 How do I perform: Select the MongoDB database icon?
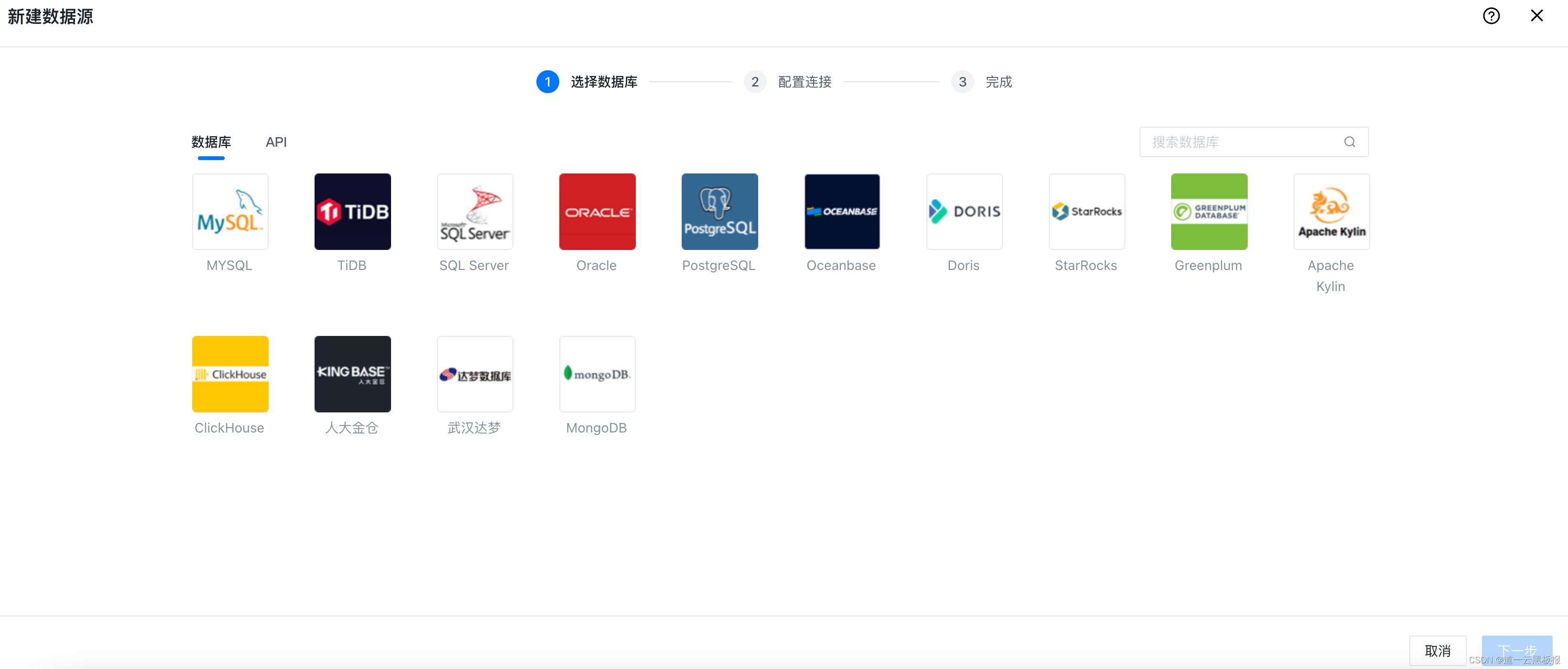pos(597,374)
